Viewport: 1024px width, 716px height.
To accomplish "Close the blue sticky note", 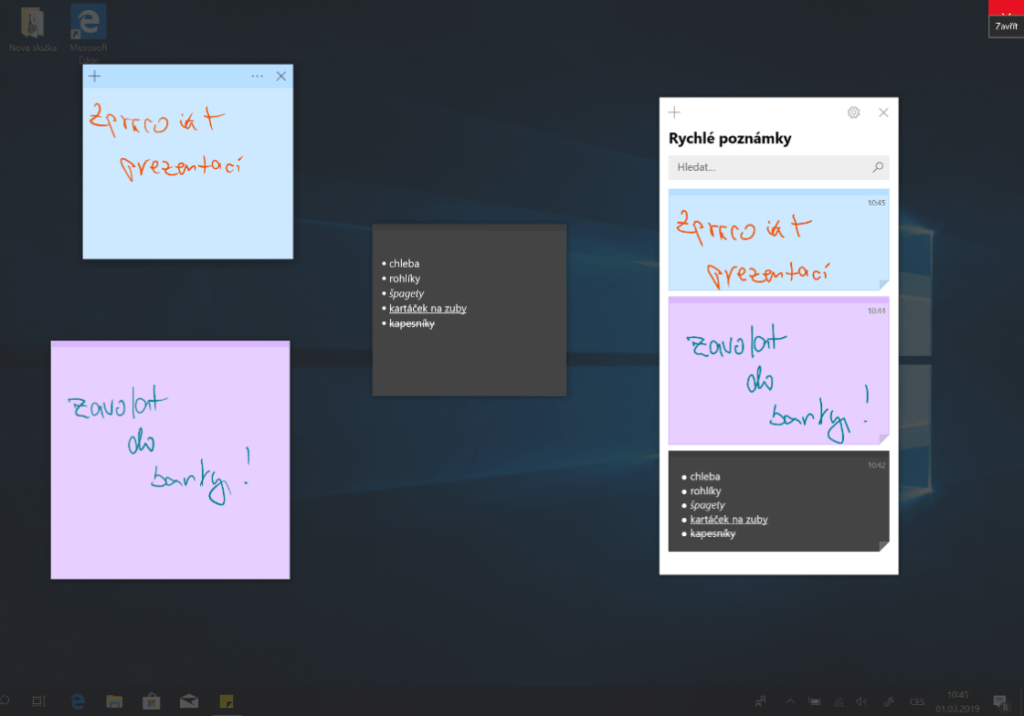I will [x=281, y=76].
